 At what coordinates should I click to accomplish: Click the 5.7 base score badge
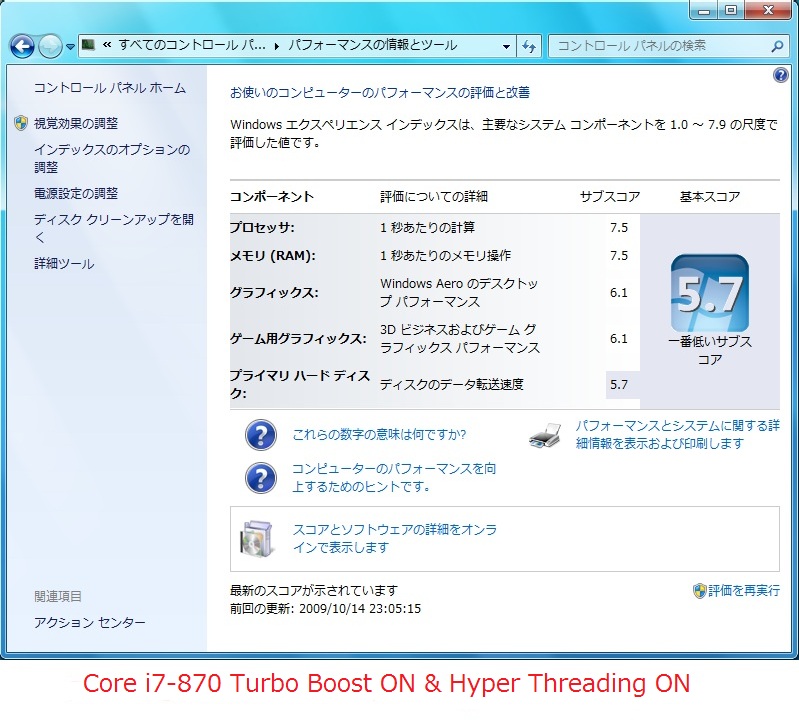710,293
